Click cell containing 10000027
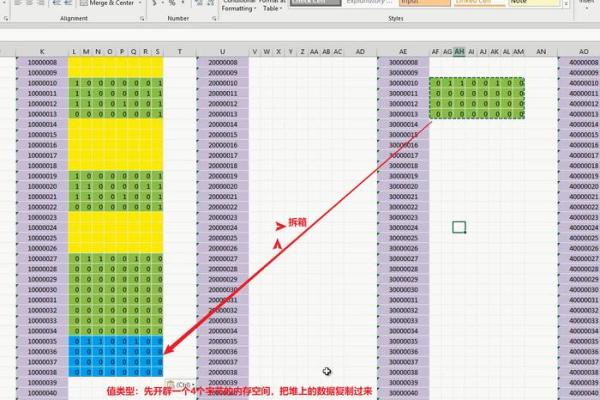This screenshot has width=600, height=400. [x=42, y=259]
